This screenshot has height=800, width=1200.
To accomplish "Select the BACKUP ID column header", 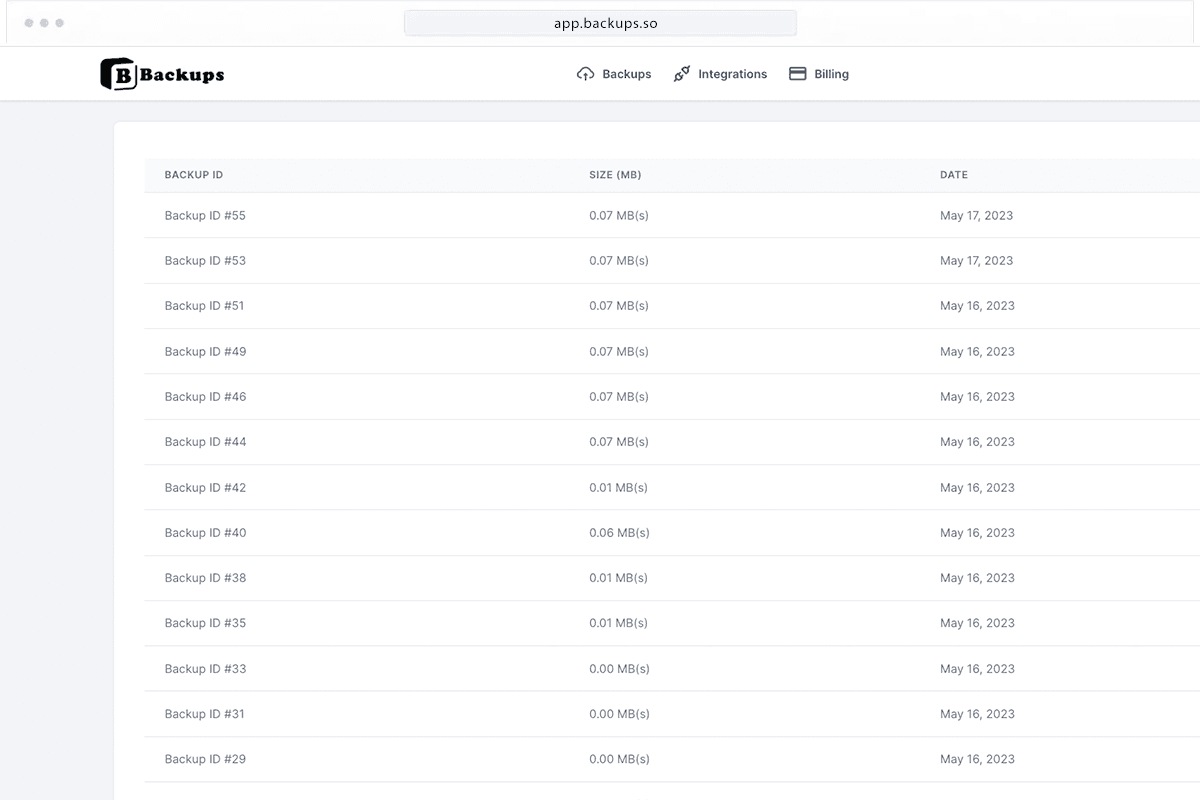I will [194, 175].
